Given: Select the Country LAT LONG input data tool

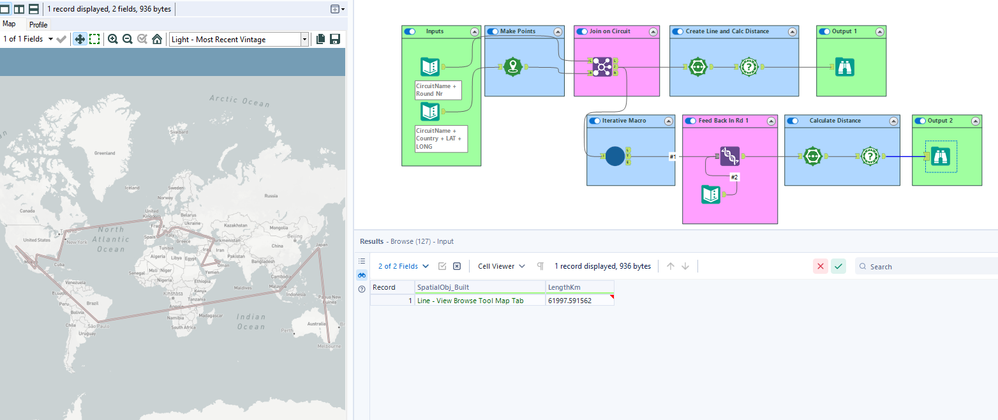Looking at the screenshot, I should click(430, 111).
